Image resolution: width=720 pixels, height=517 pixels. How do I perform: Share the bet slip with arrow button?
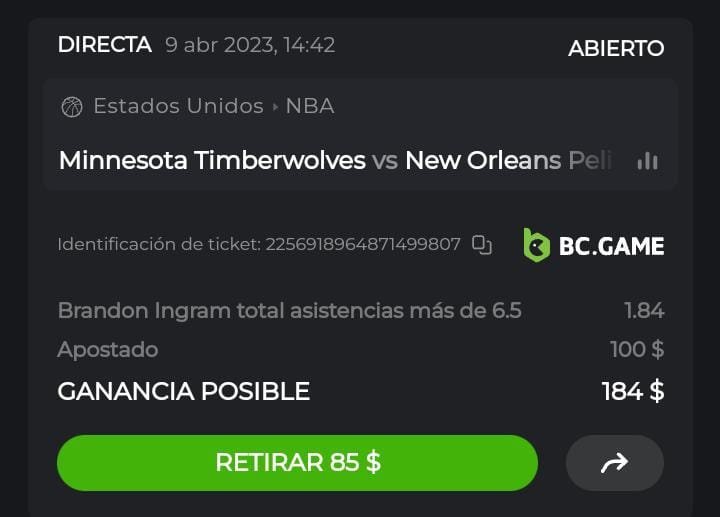tap(614, 462)
